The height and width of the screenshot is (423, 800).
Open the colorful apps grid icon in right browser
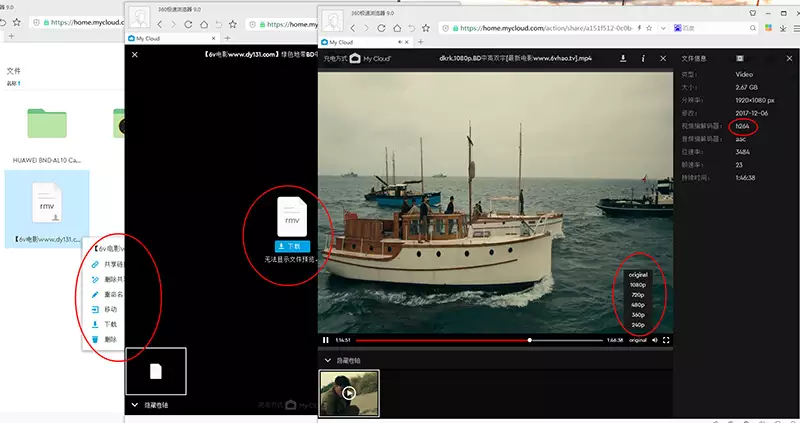pos(768,28)
